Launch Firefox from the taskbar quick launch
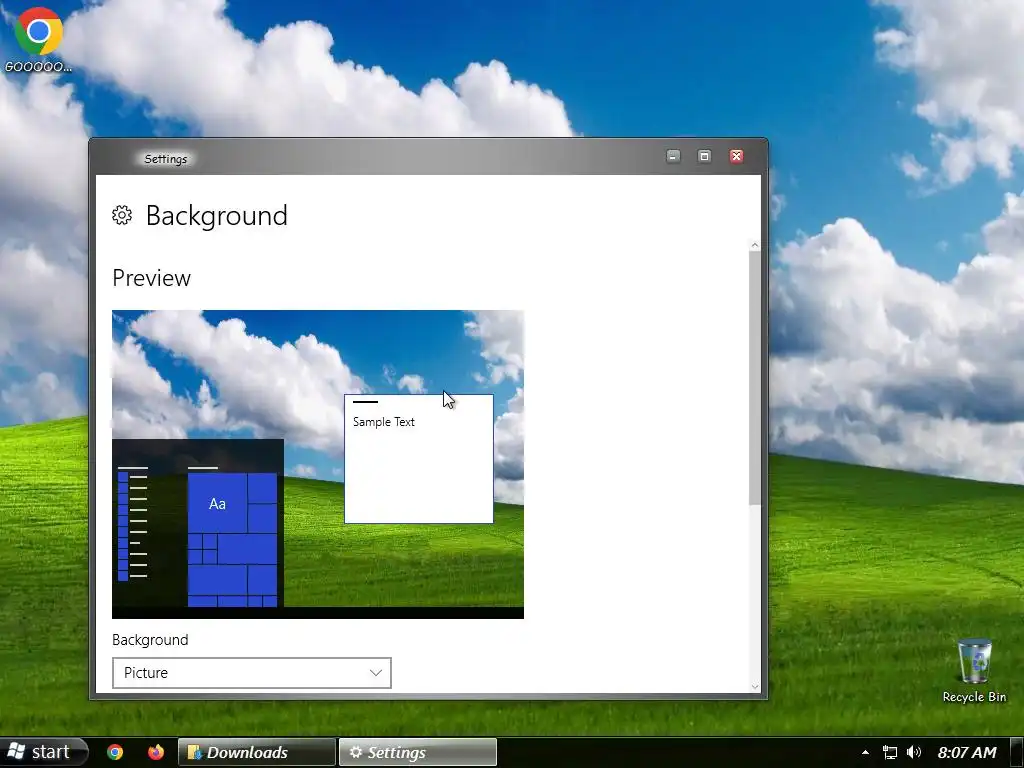1024x768 pixels. [155, 752]
